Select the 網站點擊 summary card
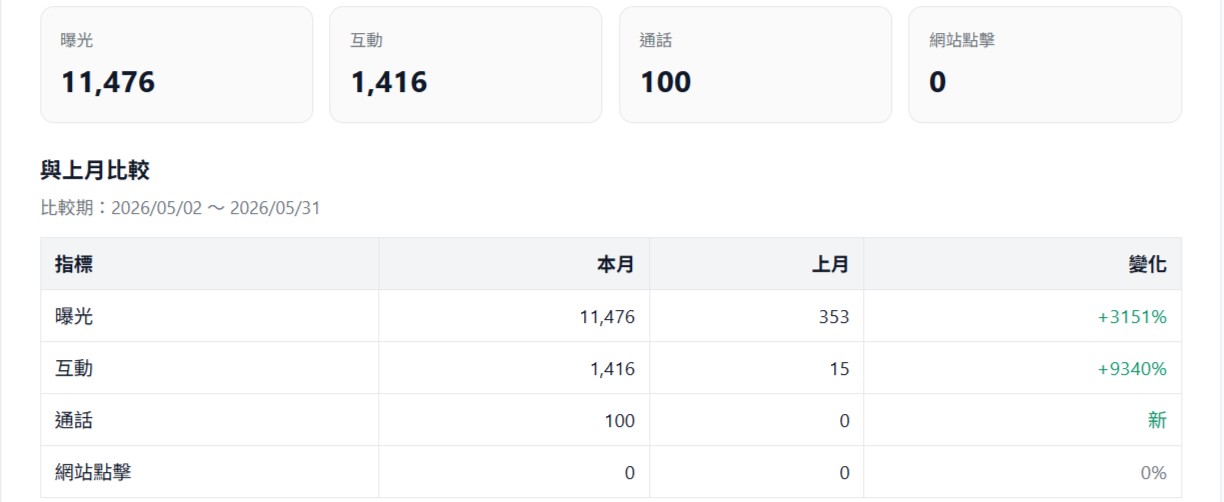 click(1045, 65)
